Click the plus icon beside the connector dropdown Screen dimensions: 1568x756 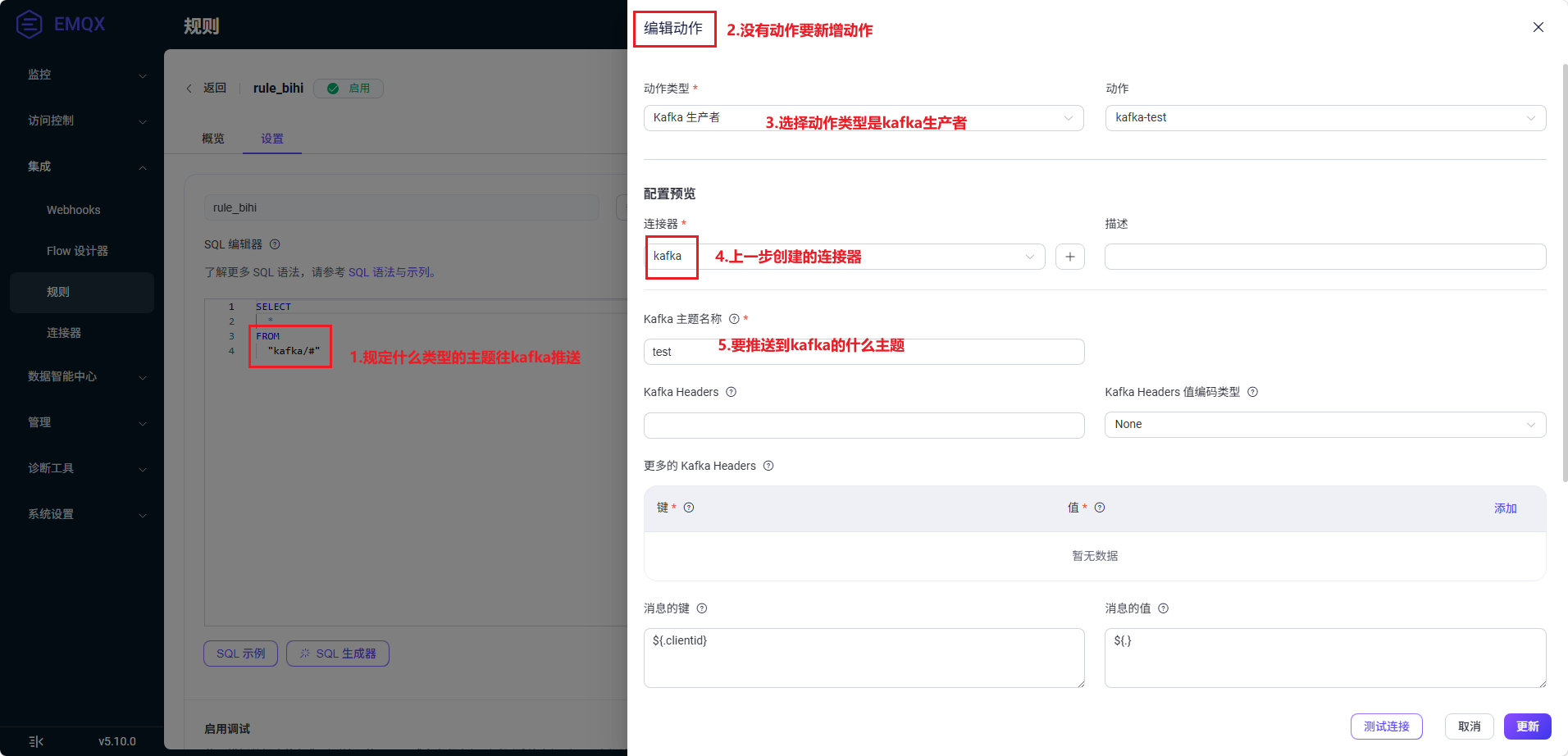point(1069,257)
